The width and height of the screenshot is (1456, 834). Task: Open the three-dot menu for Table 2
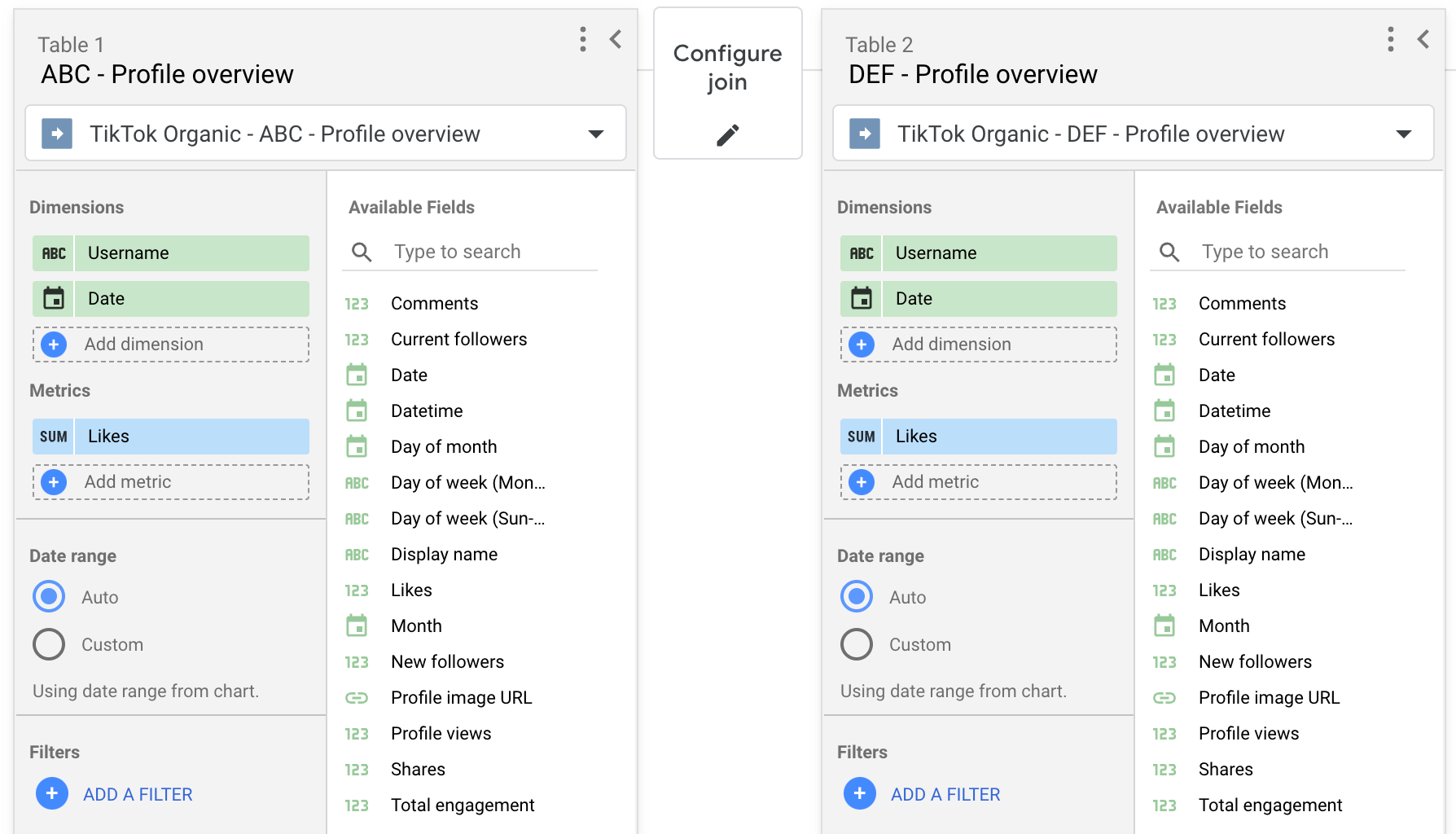click(x=1390, y=39)
